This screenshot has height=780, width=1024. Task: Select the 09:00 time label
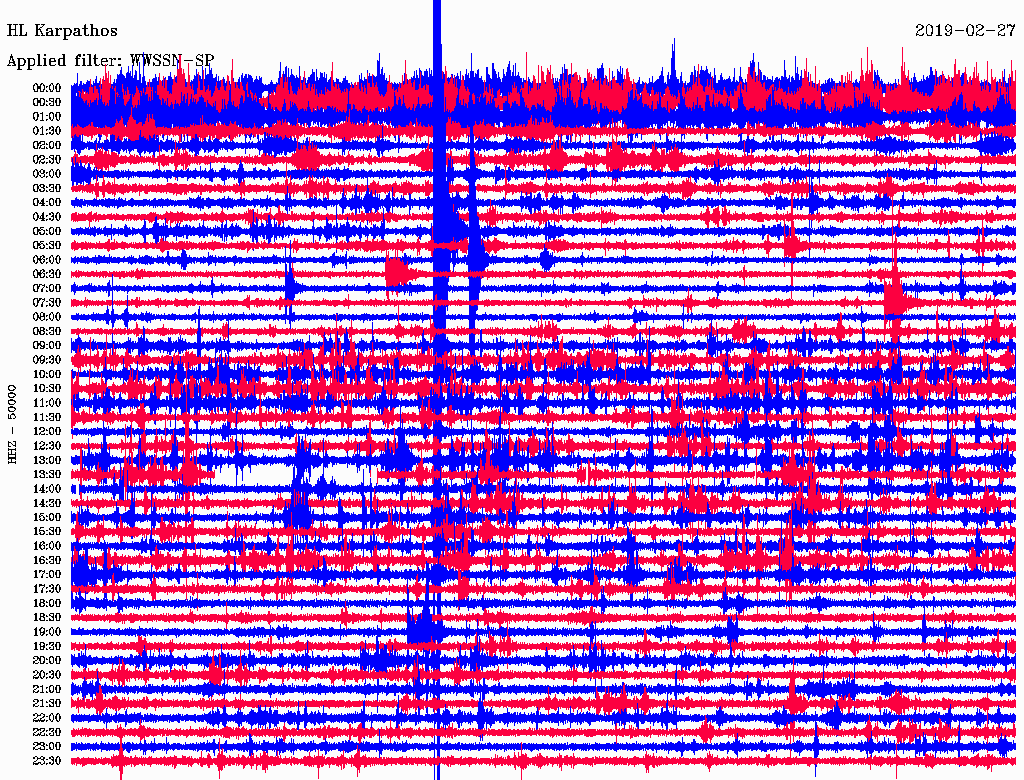(47, 346)
